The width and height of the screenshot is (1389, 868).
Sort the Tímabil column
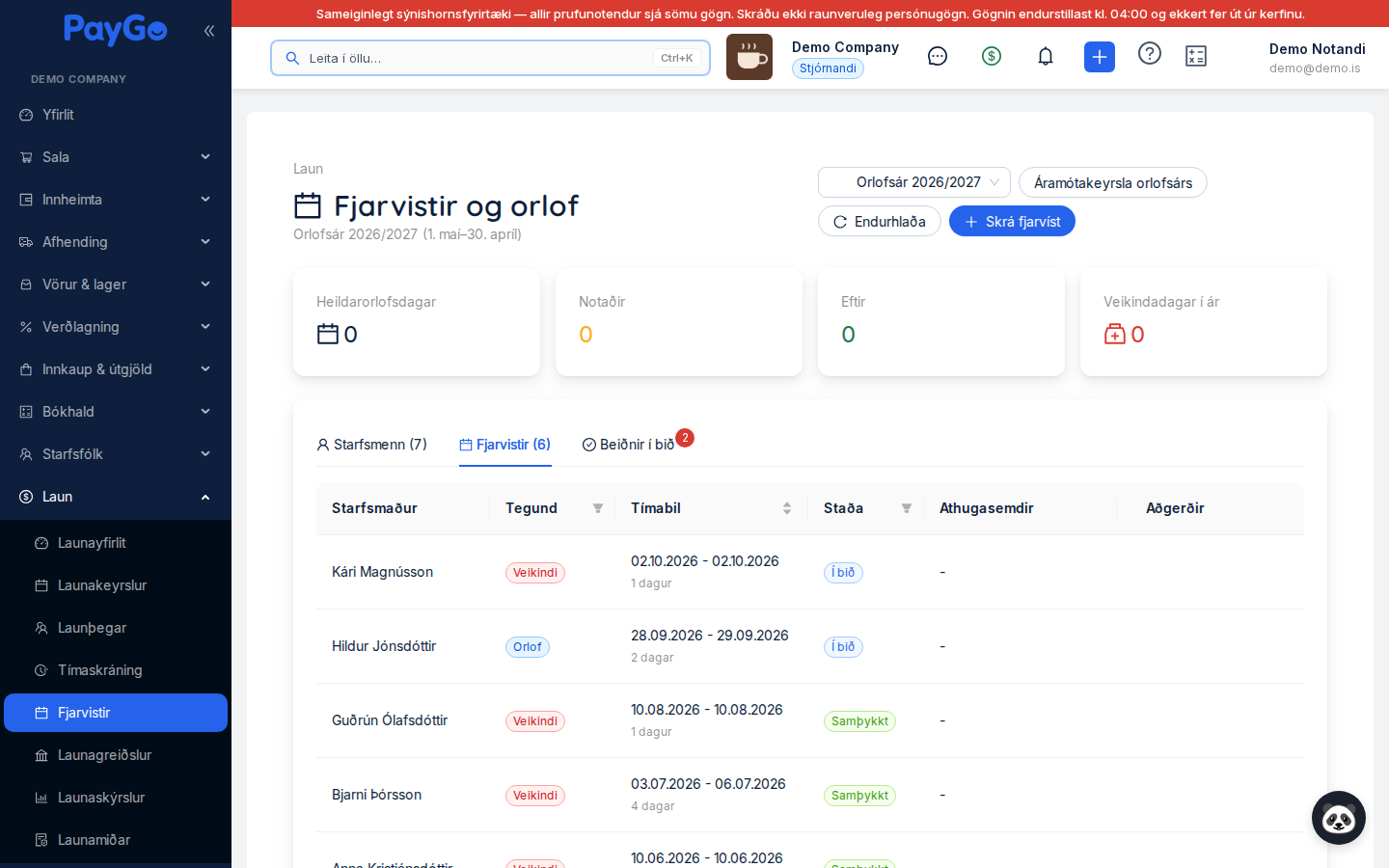click(787, 508)
